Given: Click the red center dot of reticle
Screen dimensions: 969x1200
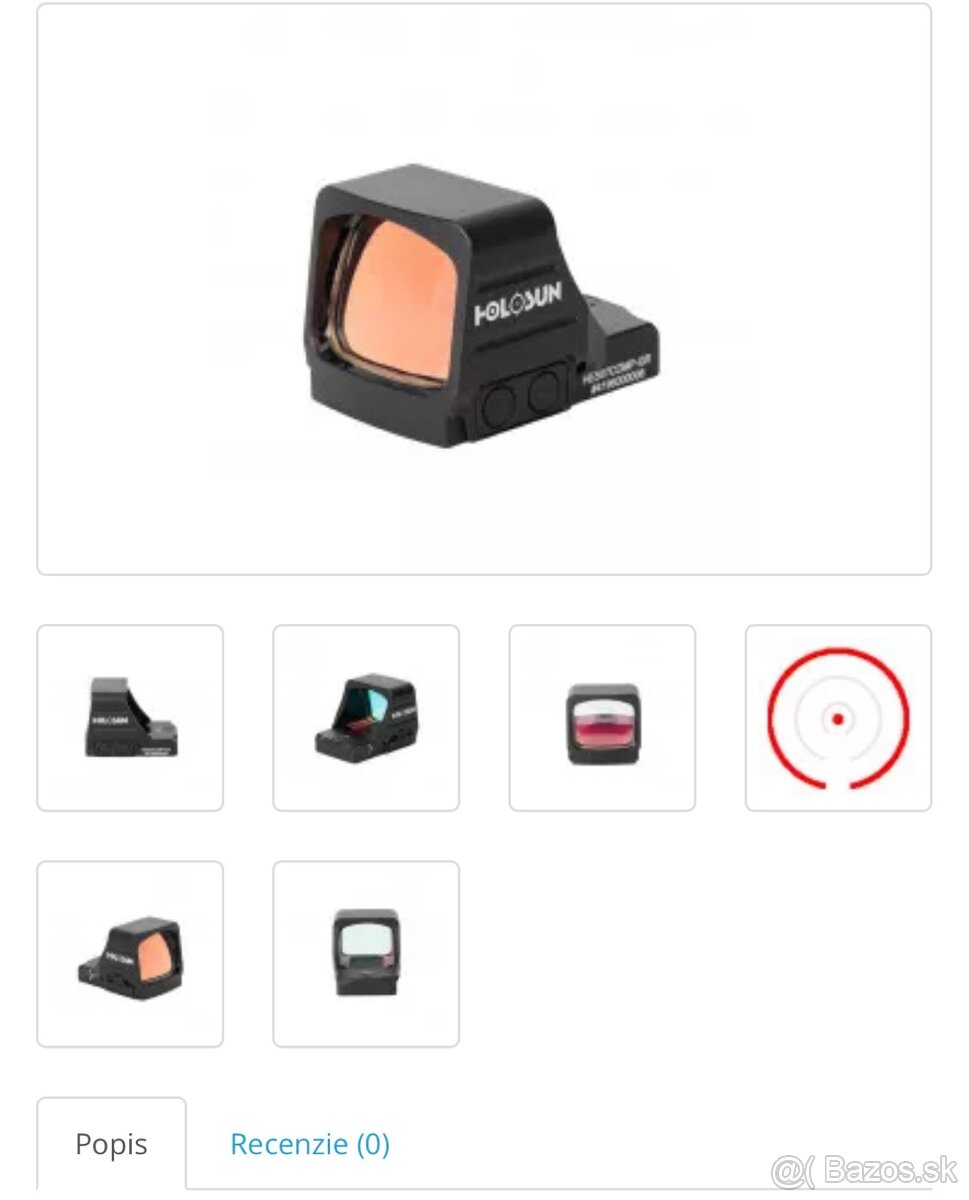Looking at the screenshot, I should click(x=838, y=718).
